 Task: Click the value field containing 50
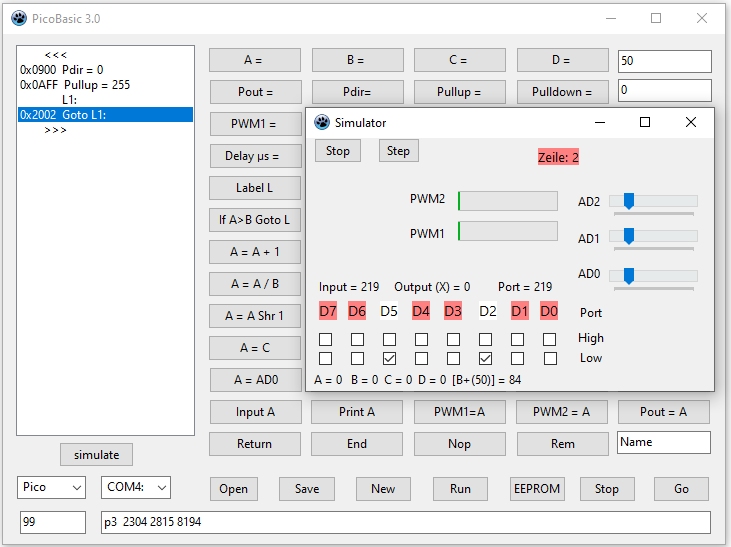click(x=664, y=61)
